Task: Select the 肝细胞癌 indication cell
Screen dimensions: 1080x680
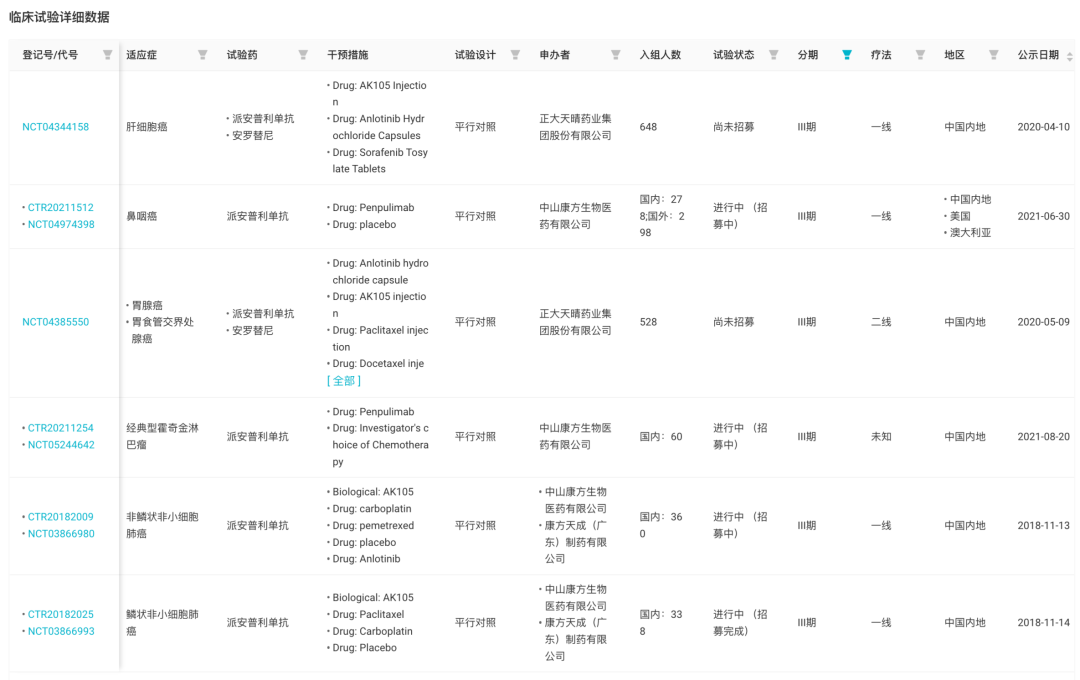Action: click(x=147, y=127)
